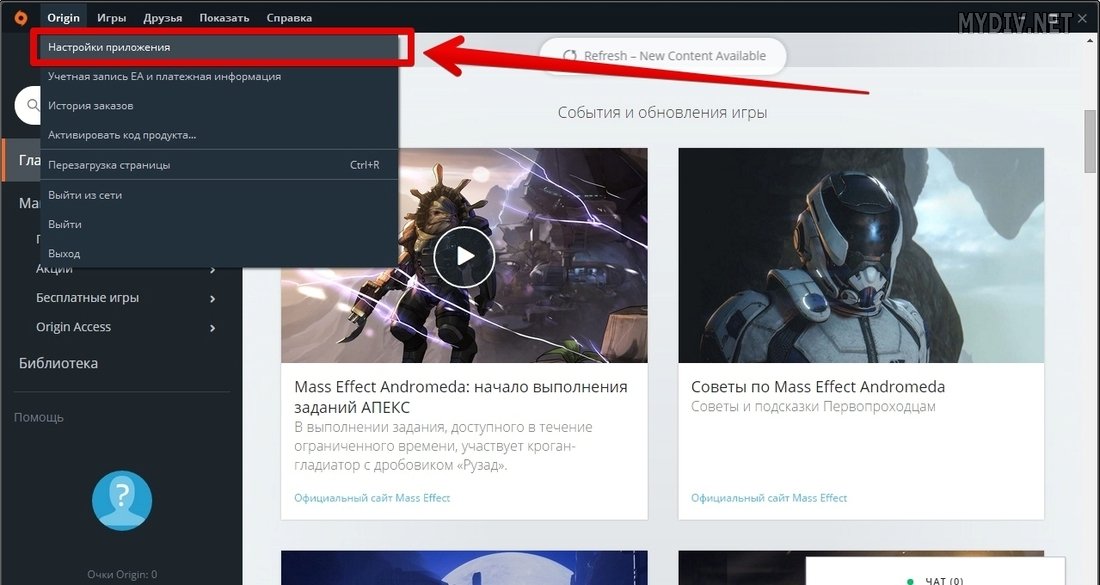Click the vertical scrollbar thumb
The image size is (1100, 585).
point(1089,140)
